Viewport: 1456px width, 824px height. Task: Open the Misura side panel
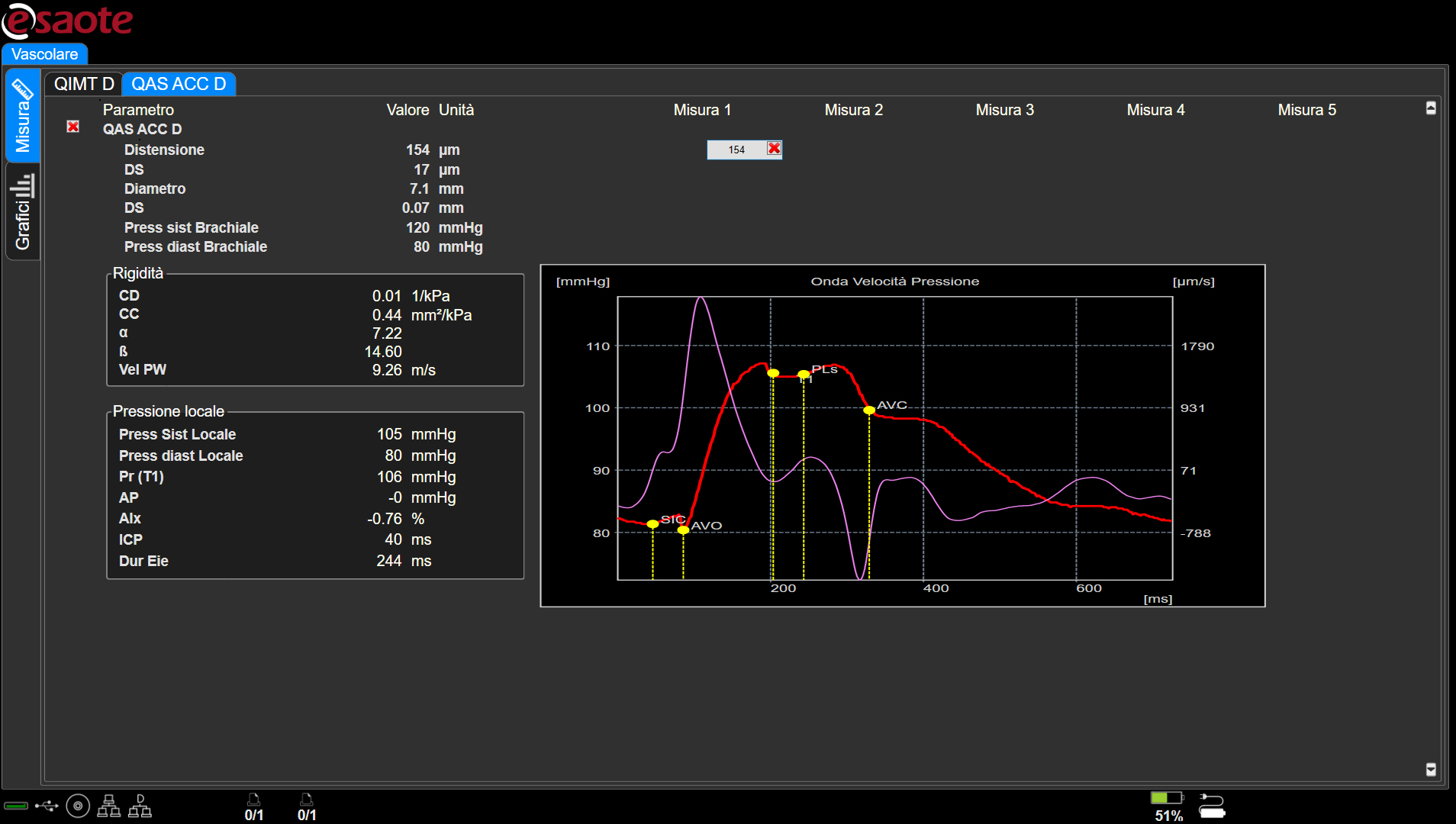pos(23,115)
